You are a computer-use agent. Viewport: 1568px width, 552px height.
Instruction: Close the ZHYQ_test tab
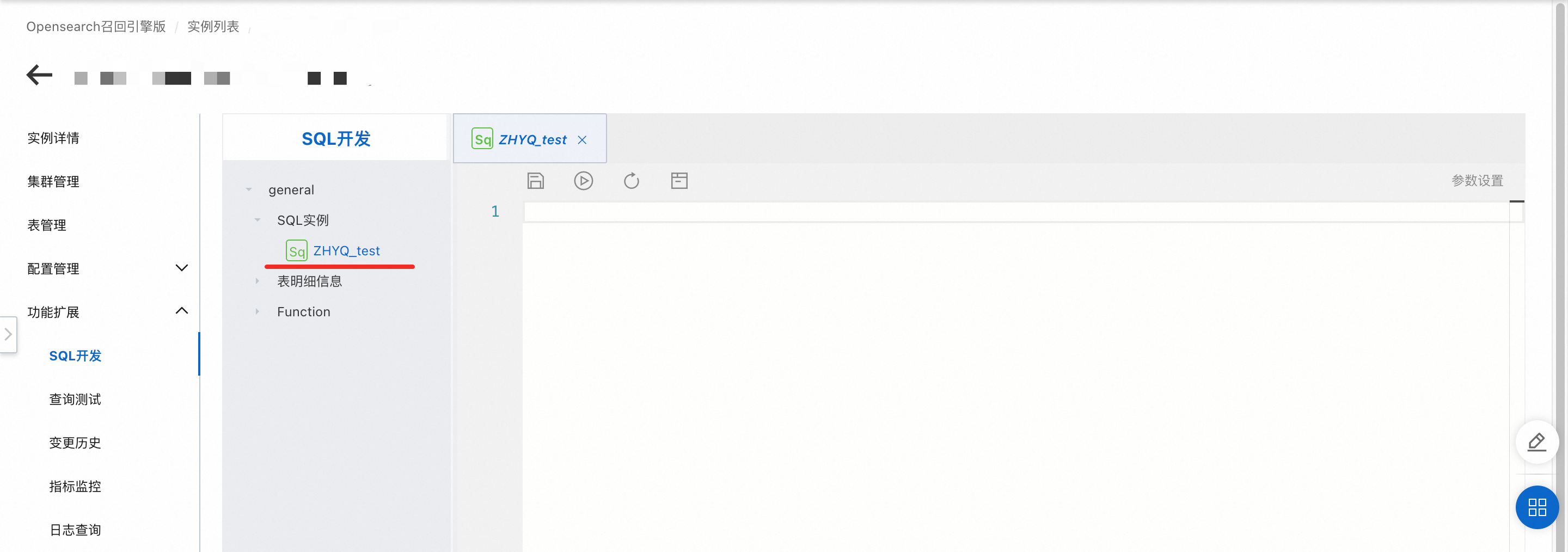582,140
